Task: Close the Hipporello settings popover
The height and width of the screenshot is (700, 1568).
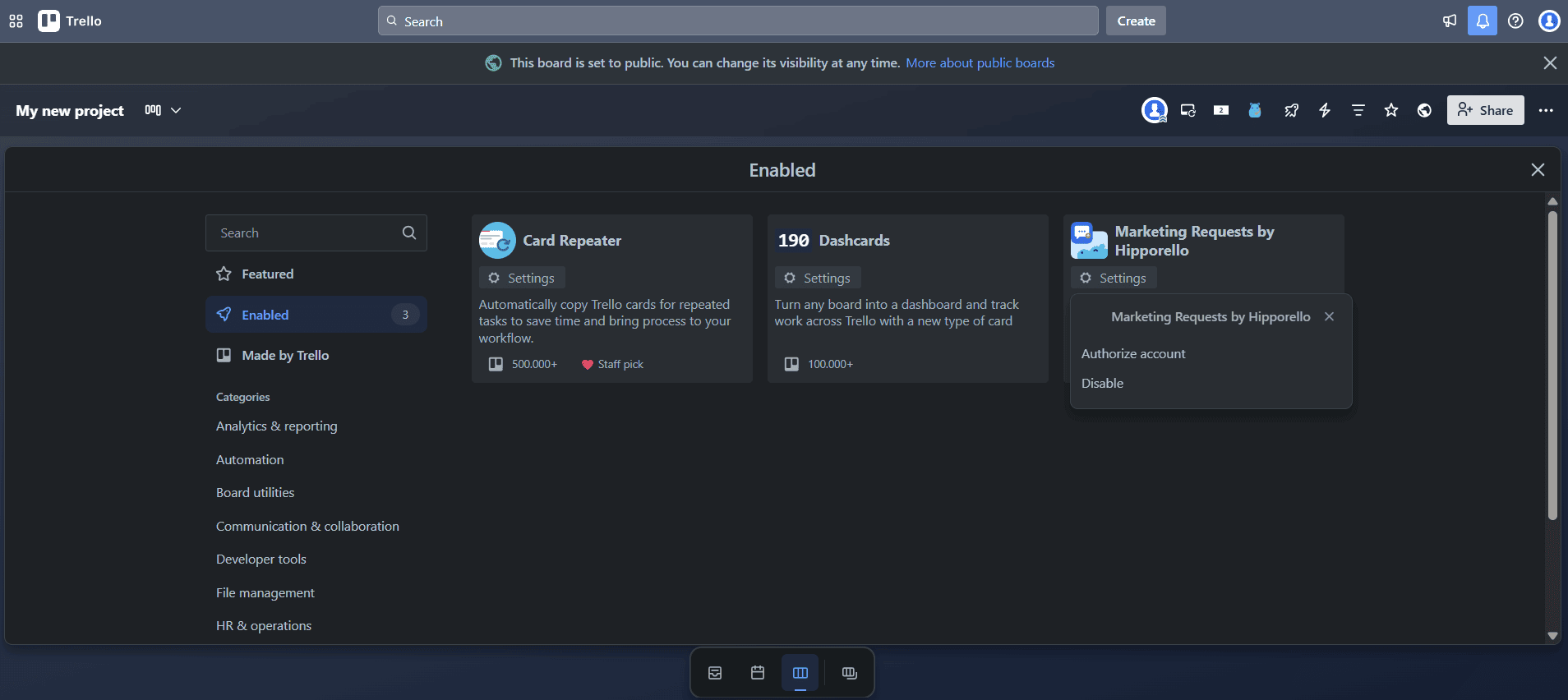Action: click(x=1329, y=316)
